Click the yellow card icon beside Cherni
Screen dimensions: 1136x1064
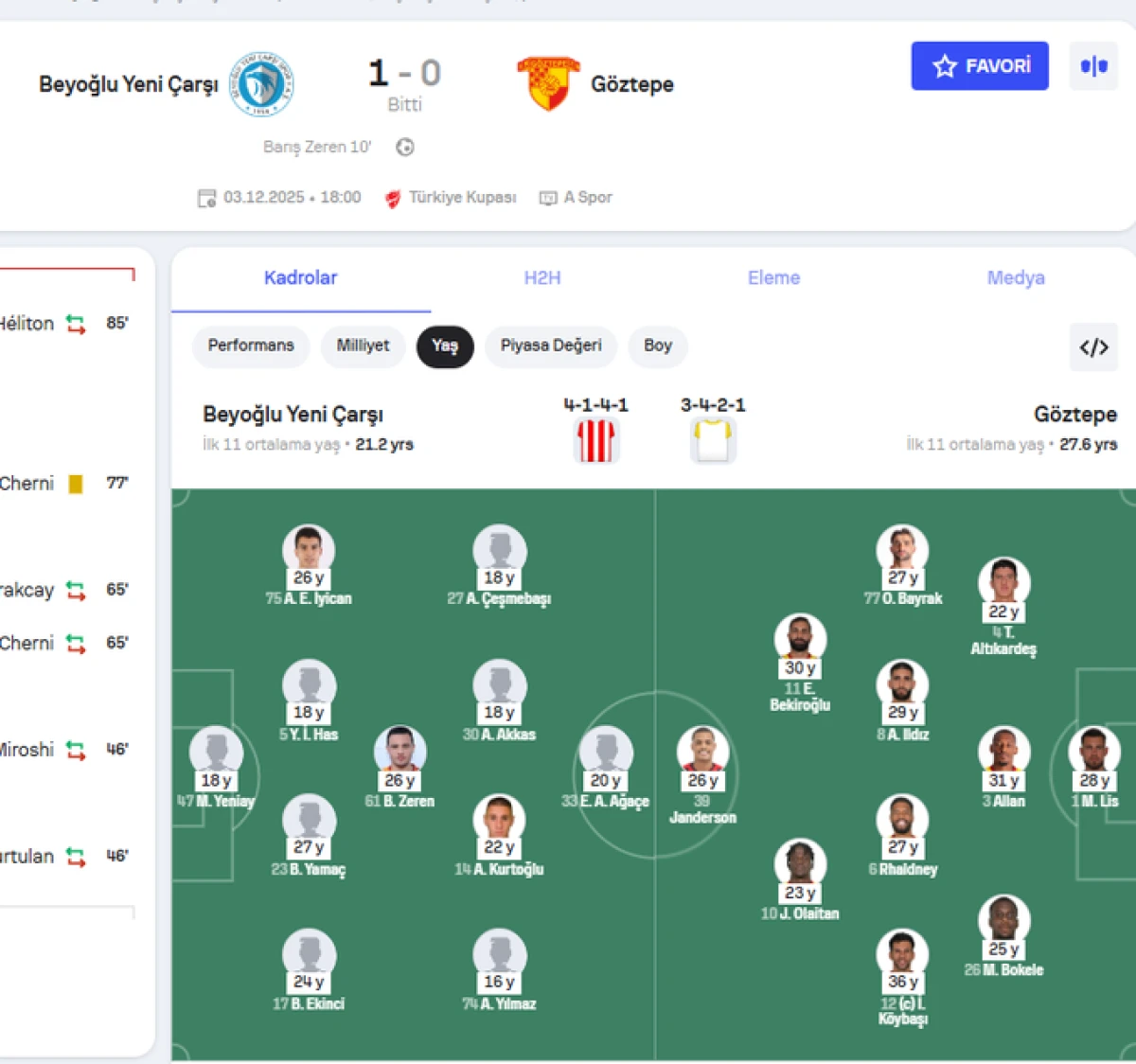click(77, 483)
